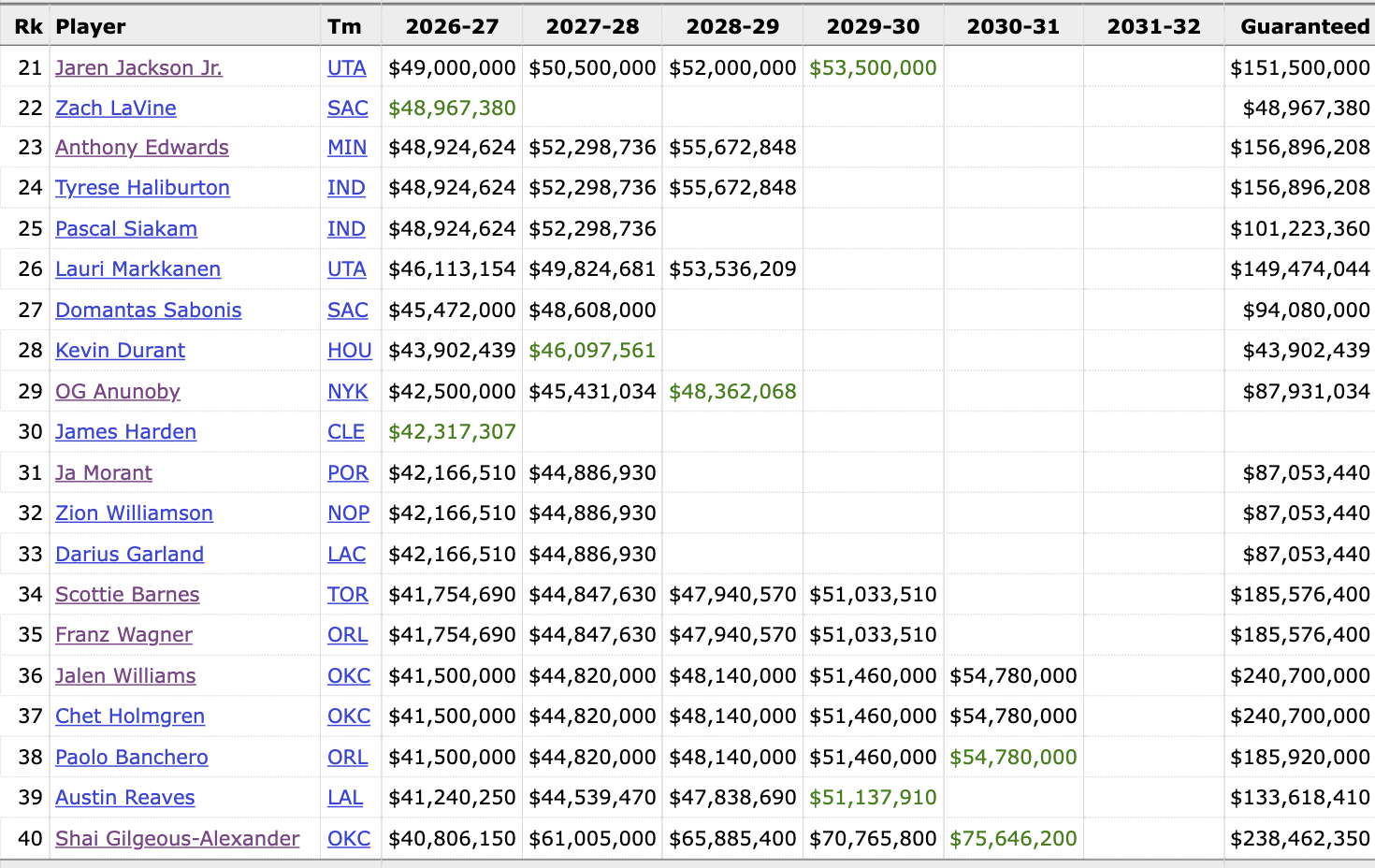Screen dimensions: 1375x868
Task: Sort by the 2028-29 column header
Action: point(732,26)
